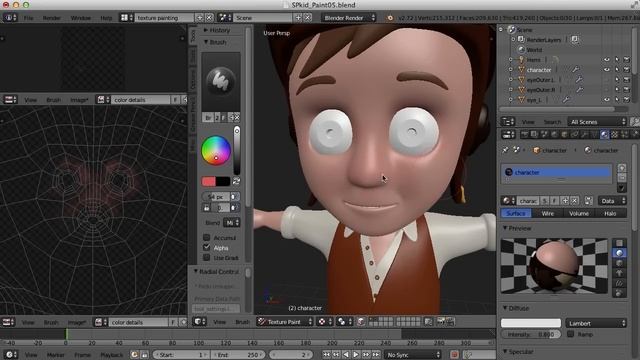Screen dimensions: 640x360
Task: Open the 3D viewport View menu
Action: (x=220, y=322)
